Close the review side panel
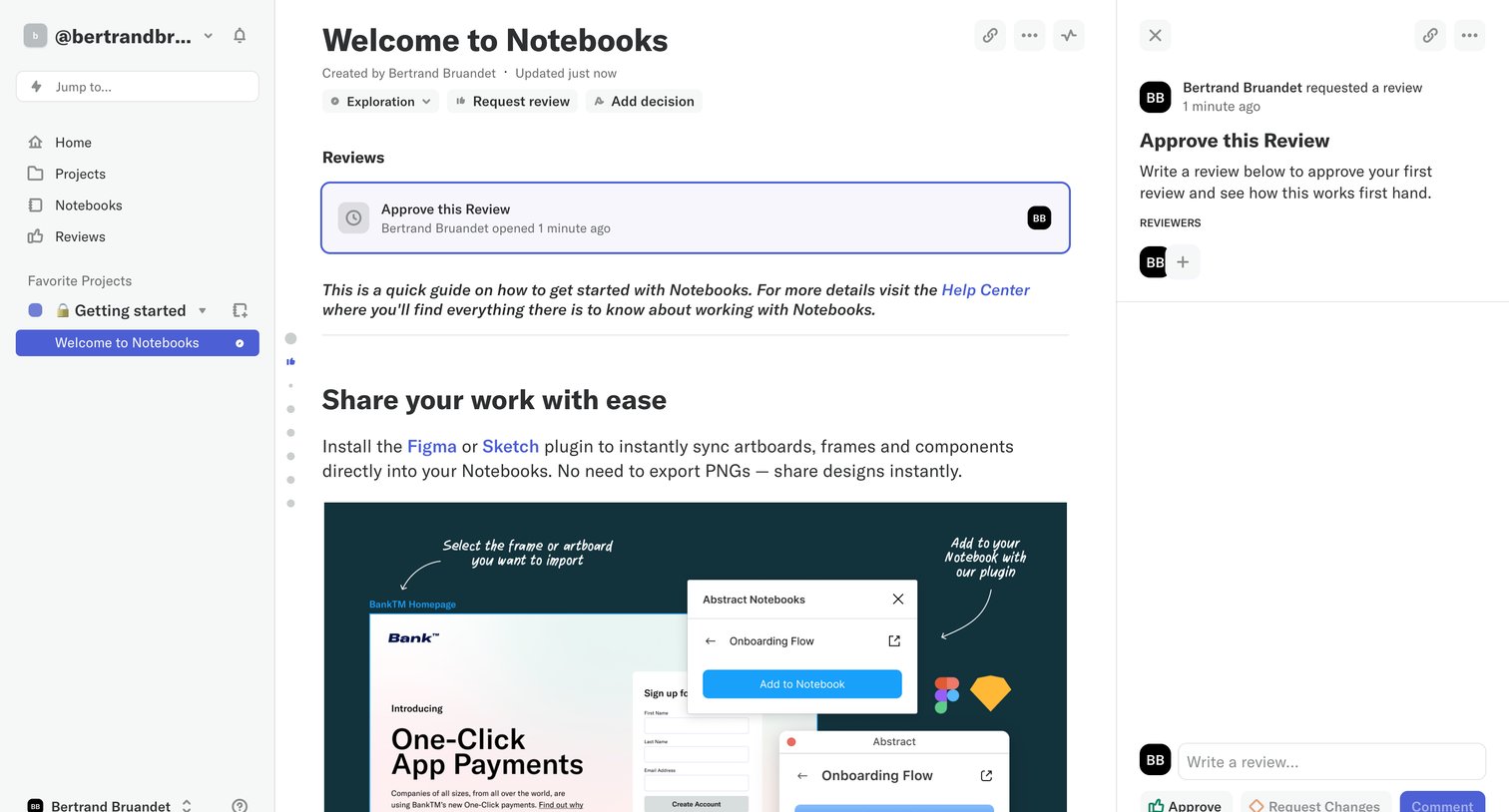The image size is (1509, 812). (1155, 36)
